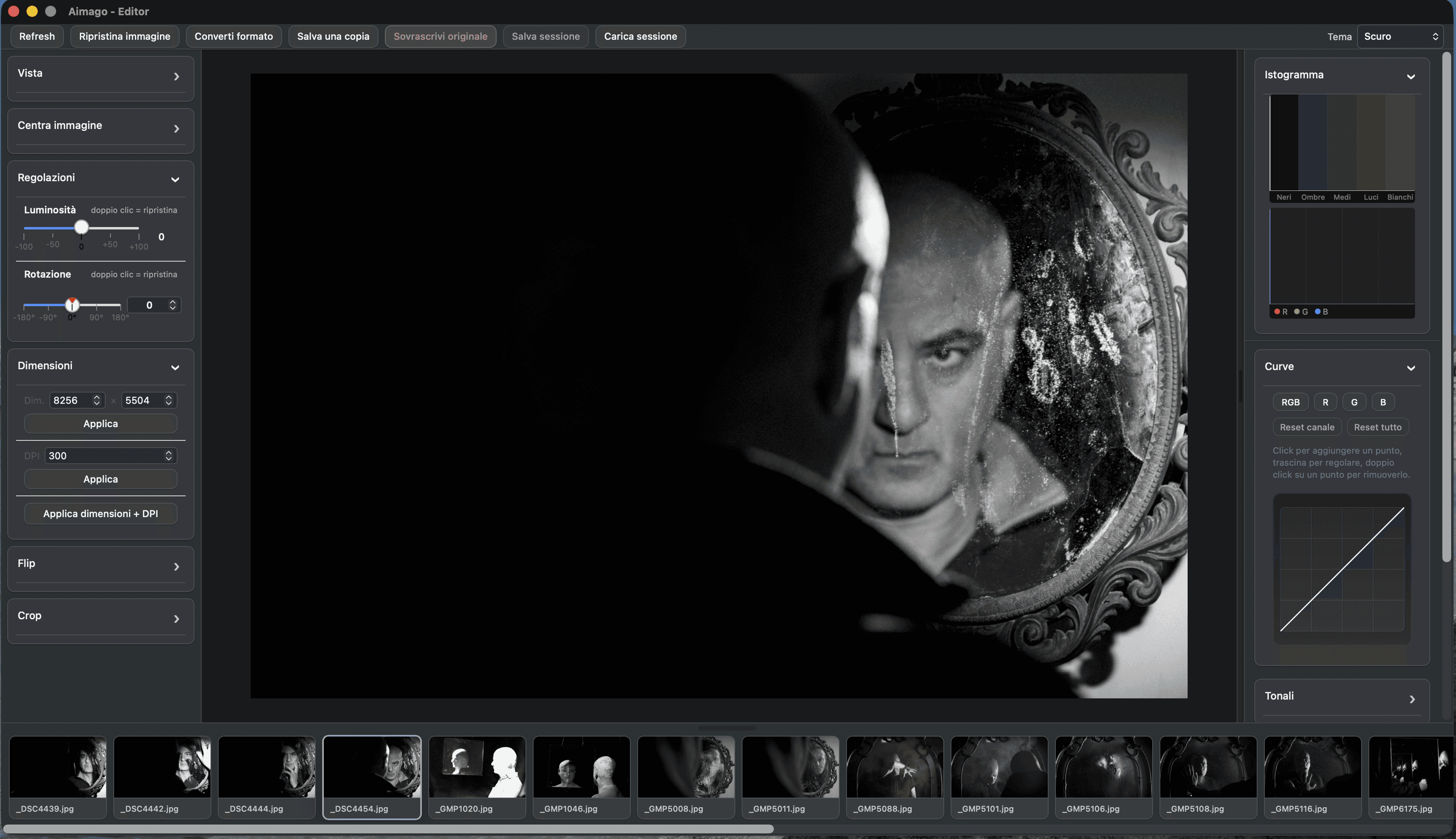
Task: Open thumbnail _GMP5108.jpg
Action: (1208, 777)
